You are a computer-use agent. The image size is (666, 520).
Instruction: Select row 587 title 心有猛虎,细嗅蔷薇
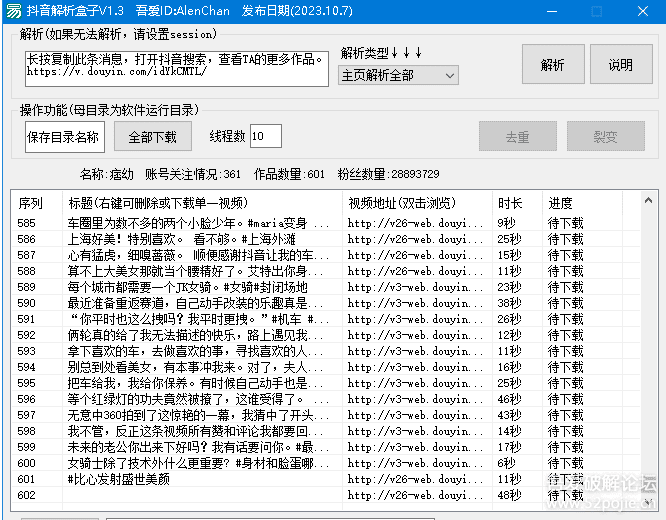coord(198,255)
